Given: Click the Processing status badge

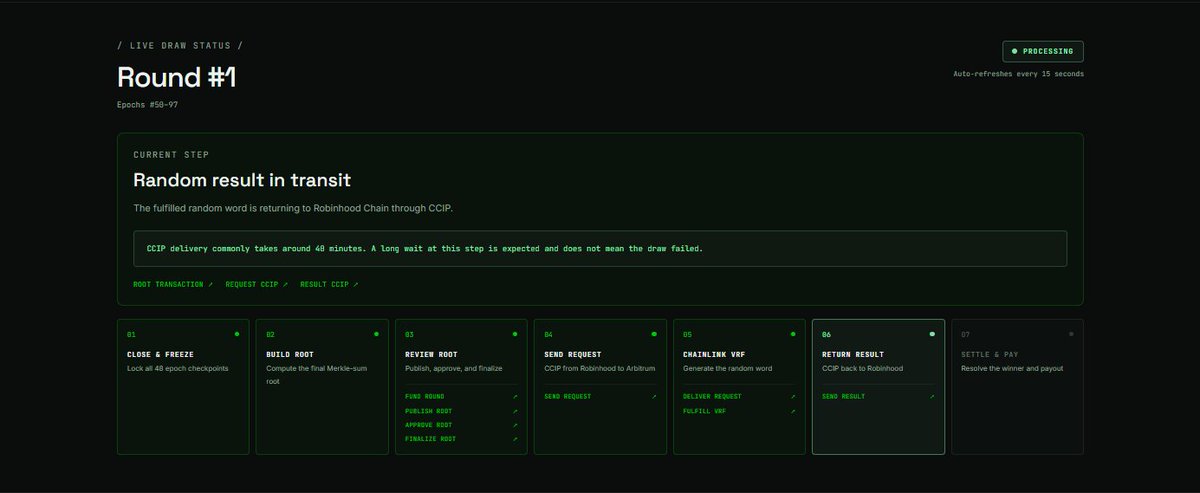Looking at the screenshot, I should click(x=1043, y=51).
